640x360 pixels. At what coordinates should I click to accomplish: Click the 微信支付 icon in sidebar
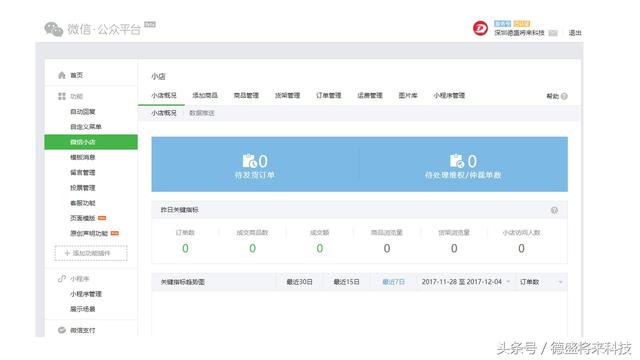point(62,330)
